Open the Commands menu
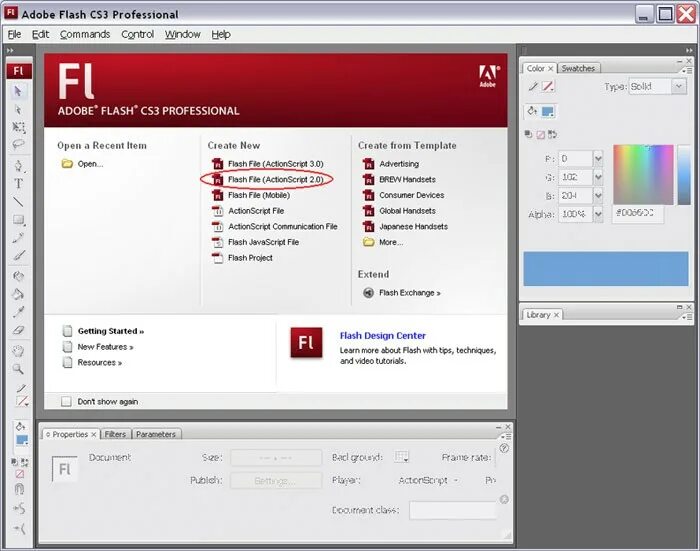 click(x=85, y=34)
